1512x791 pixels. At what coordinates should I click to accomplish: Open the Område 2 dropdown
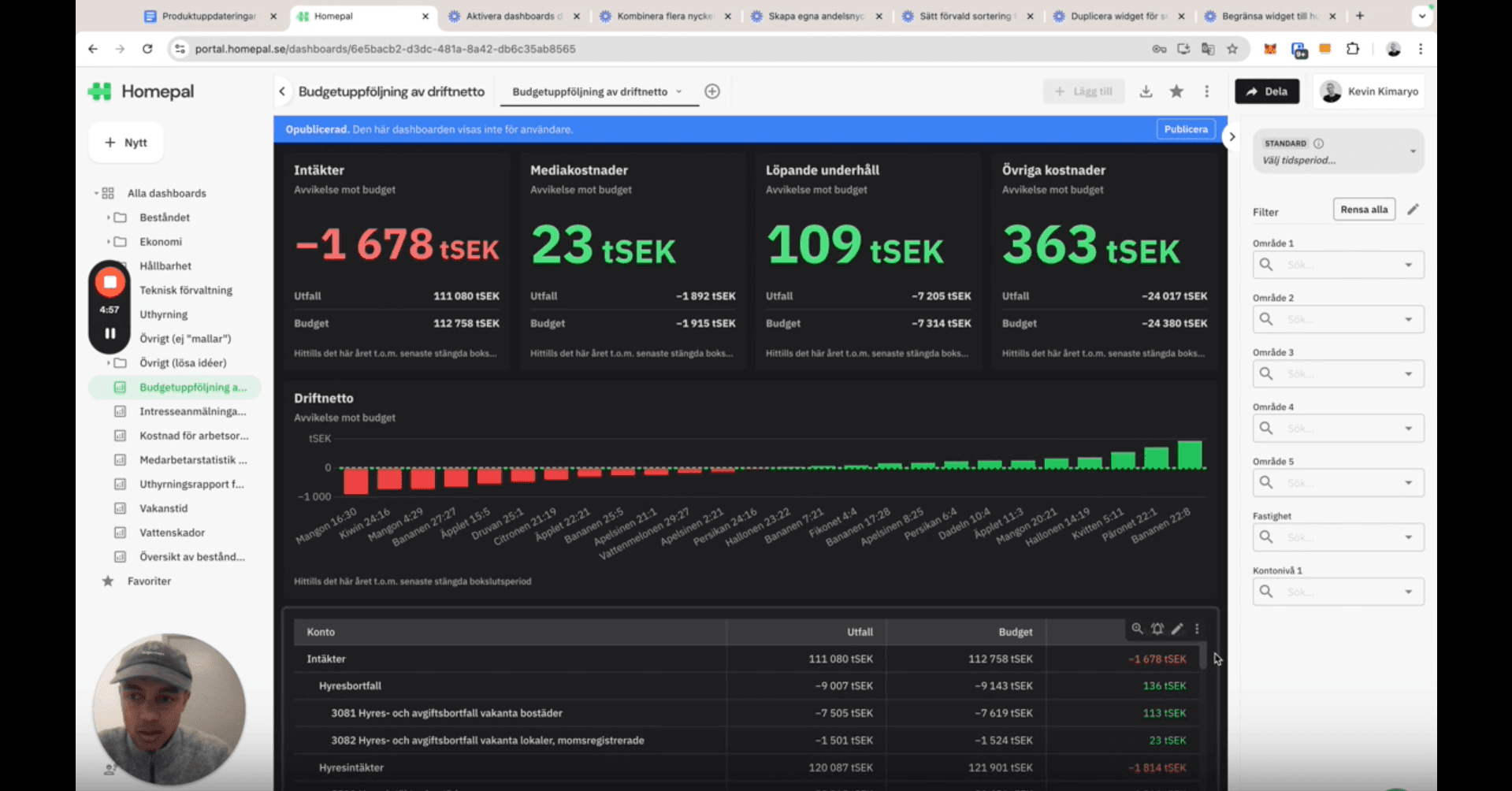pyautogui.click(x=1338, y=319)
